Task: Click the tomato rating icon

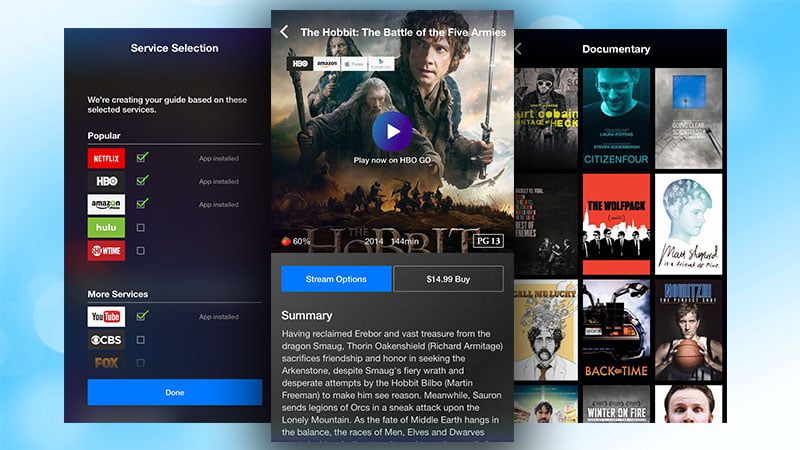Action: tap(286, 241)
